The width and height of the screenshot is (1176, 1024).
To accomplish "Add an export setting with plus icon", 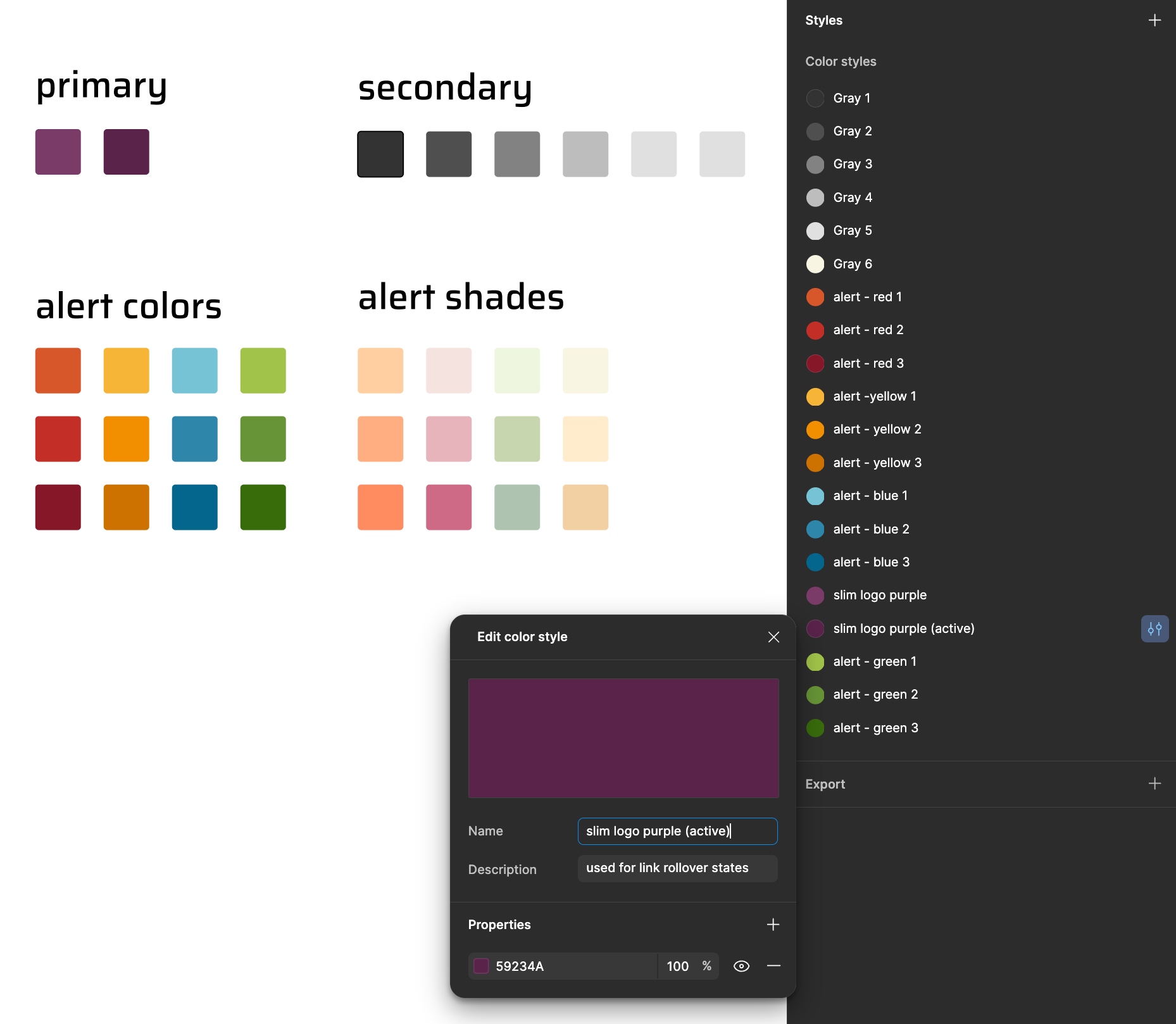I will tap(1154, 784).
